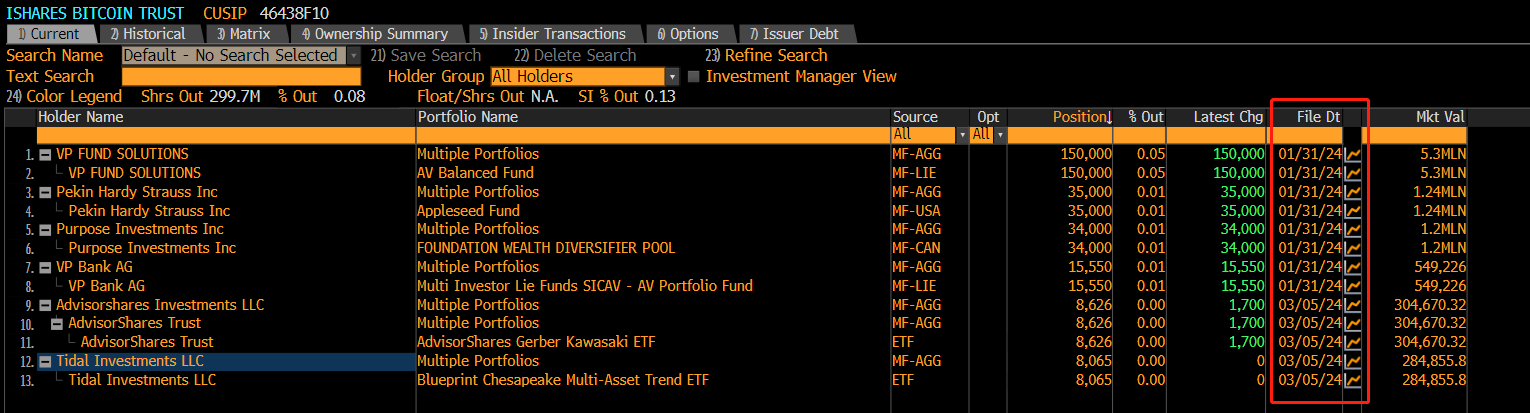Click chart icon for VP Bank AG row 7
This screenshot has width=1530, height=413.
1353,267
